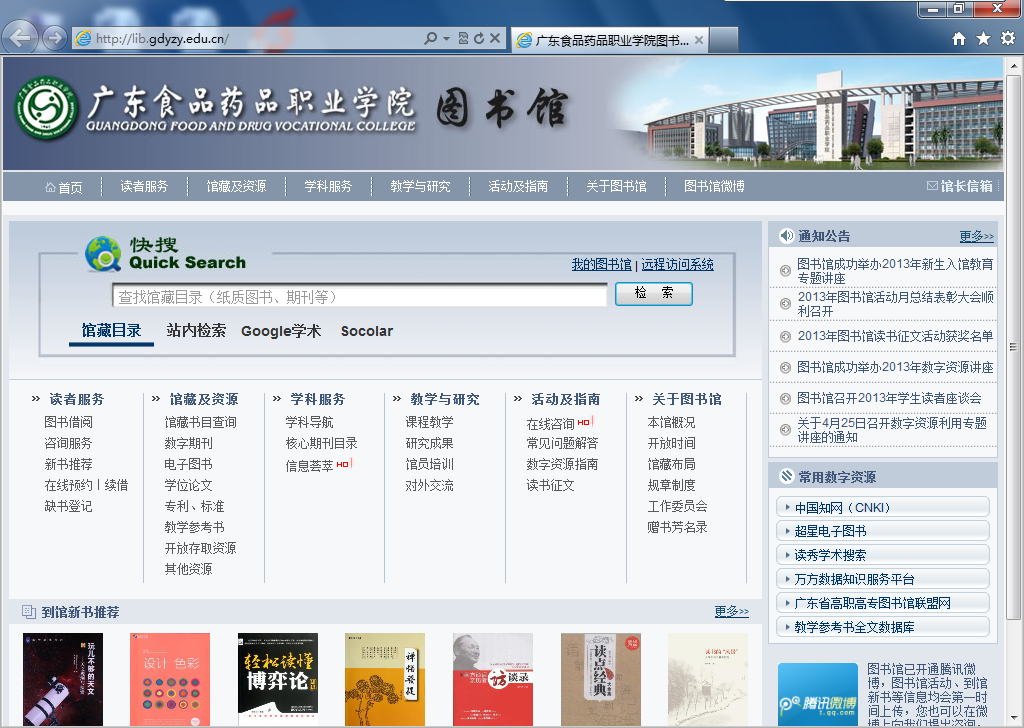Open 读秀学术搜索 resource
Image resolution: width=1024 pixels, height=728 pixels.
(883, 555)
